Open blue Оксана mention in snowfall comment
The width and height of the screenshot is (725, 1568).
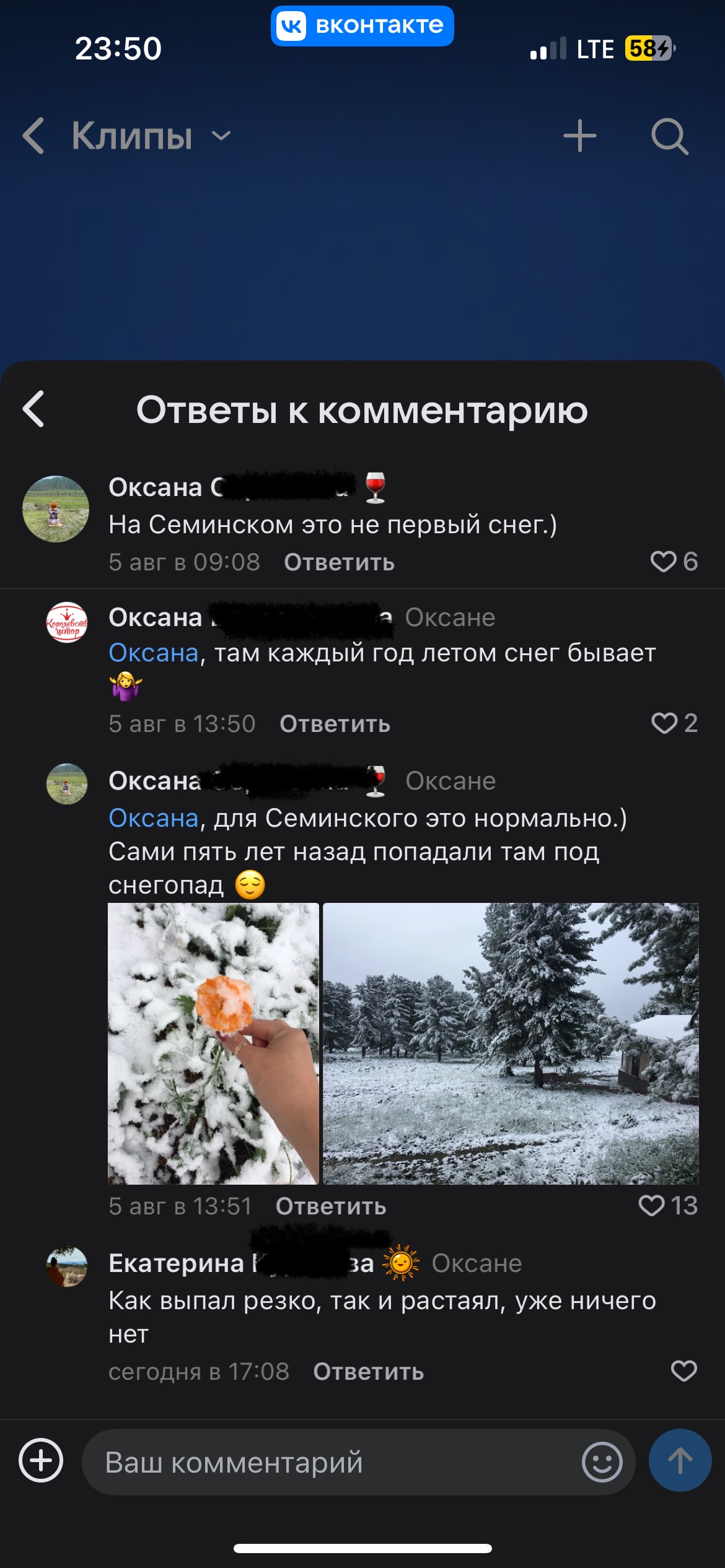pos(153,818)
